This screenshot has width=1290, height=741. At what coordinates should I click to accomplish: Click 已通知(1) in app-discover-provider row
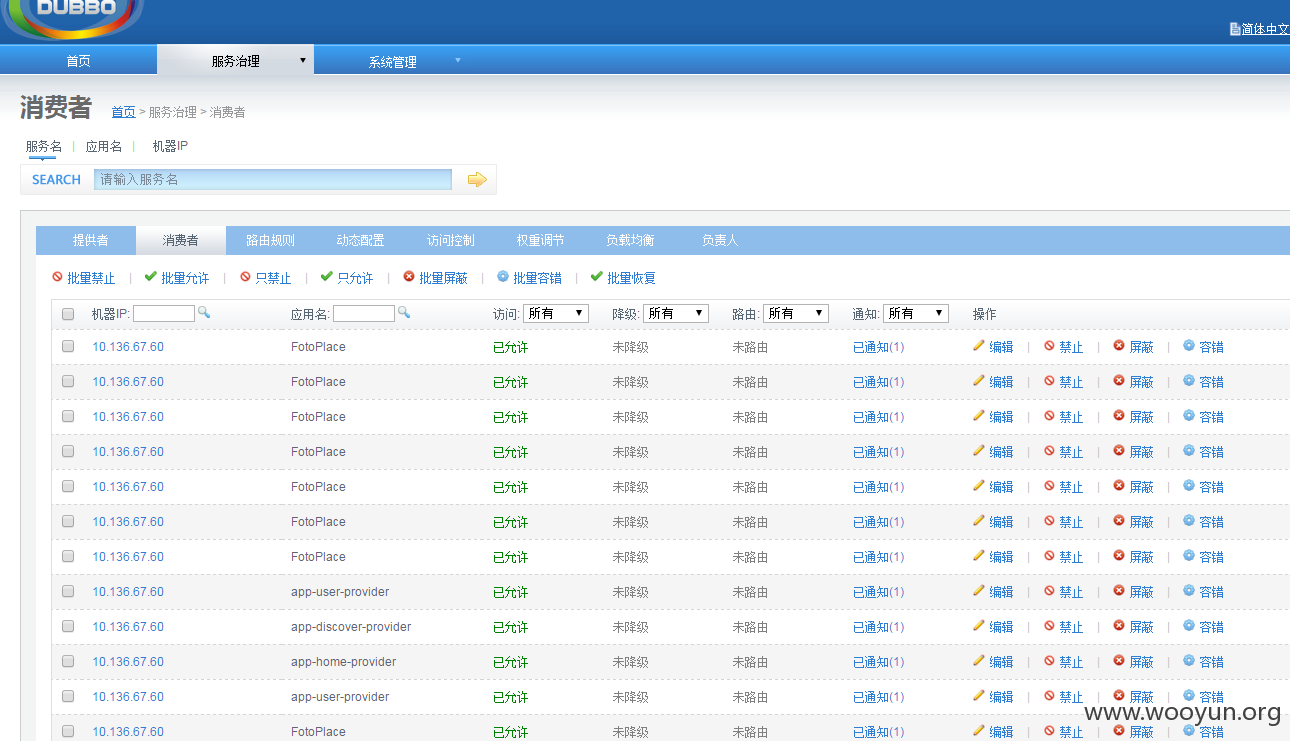point(878,627)
